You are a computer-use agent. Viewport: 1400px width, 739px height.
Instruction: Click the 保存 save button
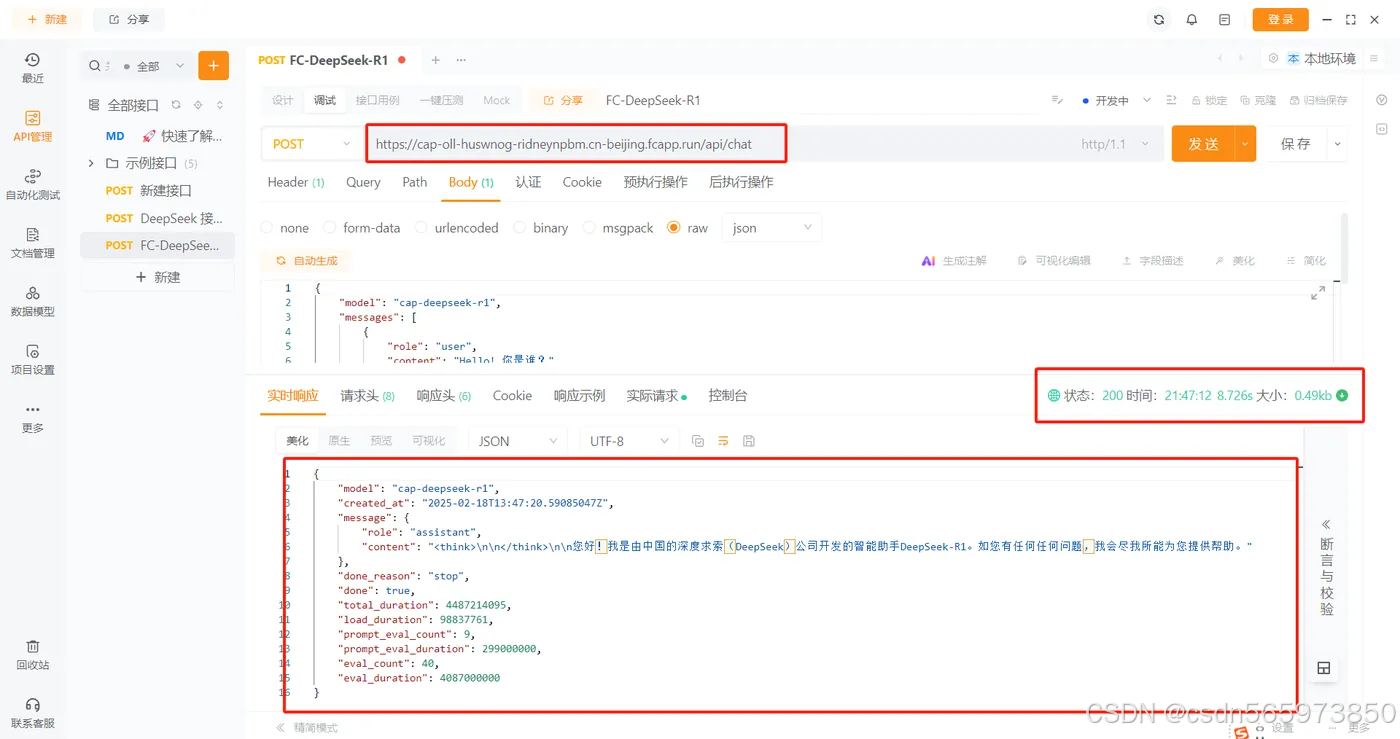click(1295, 144)
